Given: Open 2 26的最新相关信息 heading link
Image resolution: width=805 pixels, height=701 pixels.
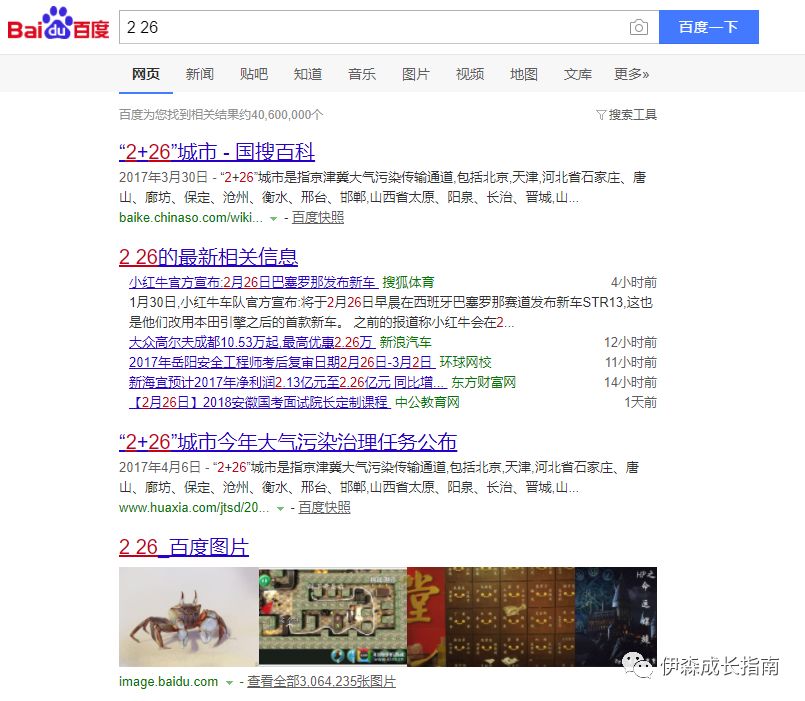Looking at the screenshot, I should coord(208,257).
